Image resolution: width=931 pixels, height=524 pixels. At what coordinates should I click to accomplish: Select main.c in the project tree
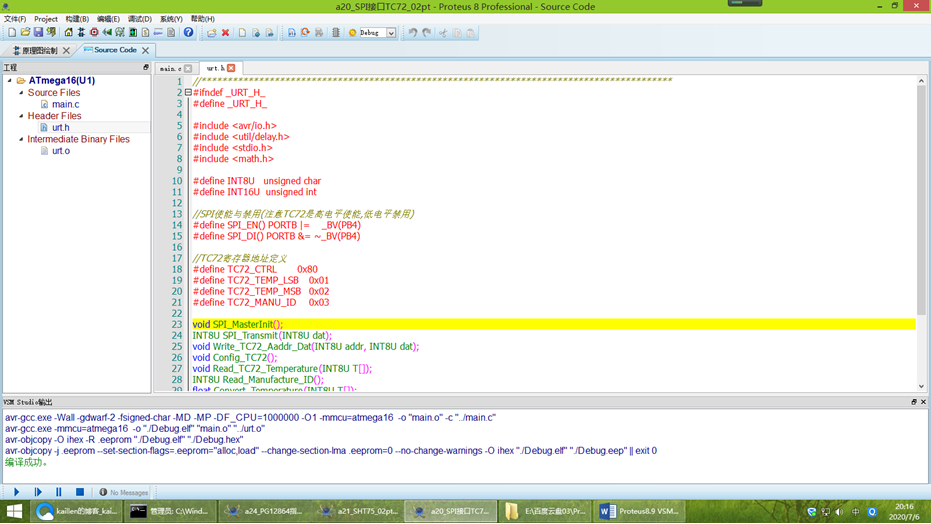[x=65, y=104]
